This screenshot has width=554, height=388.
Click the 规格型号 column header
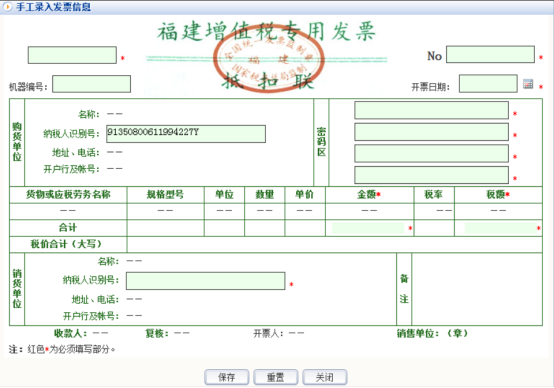[x=165, y=194]
